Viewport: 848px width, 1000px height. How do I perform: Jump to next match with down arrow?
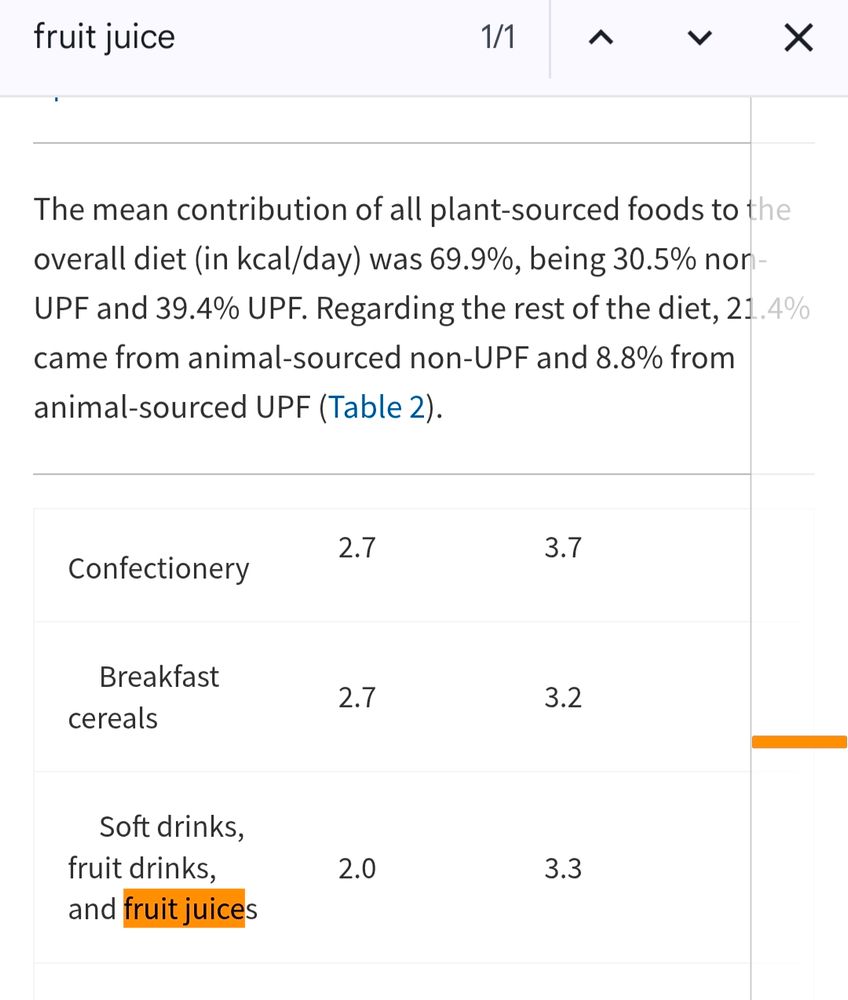700,39
